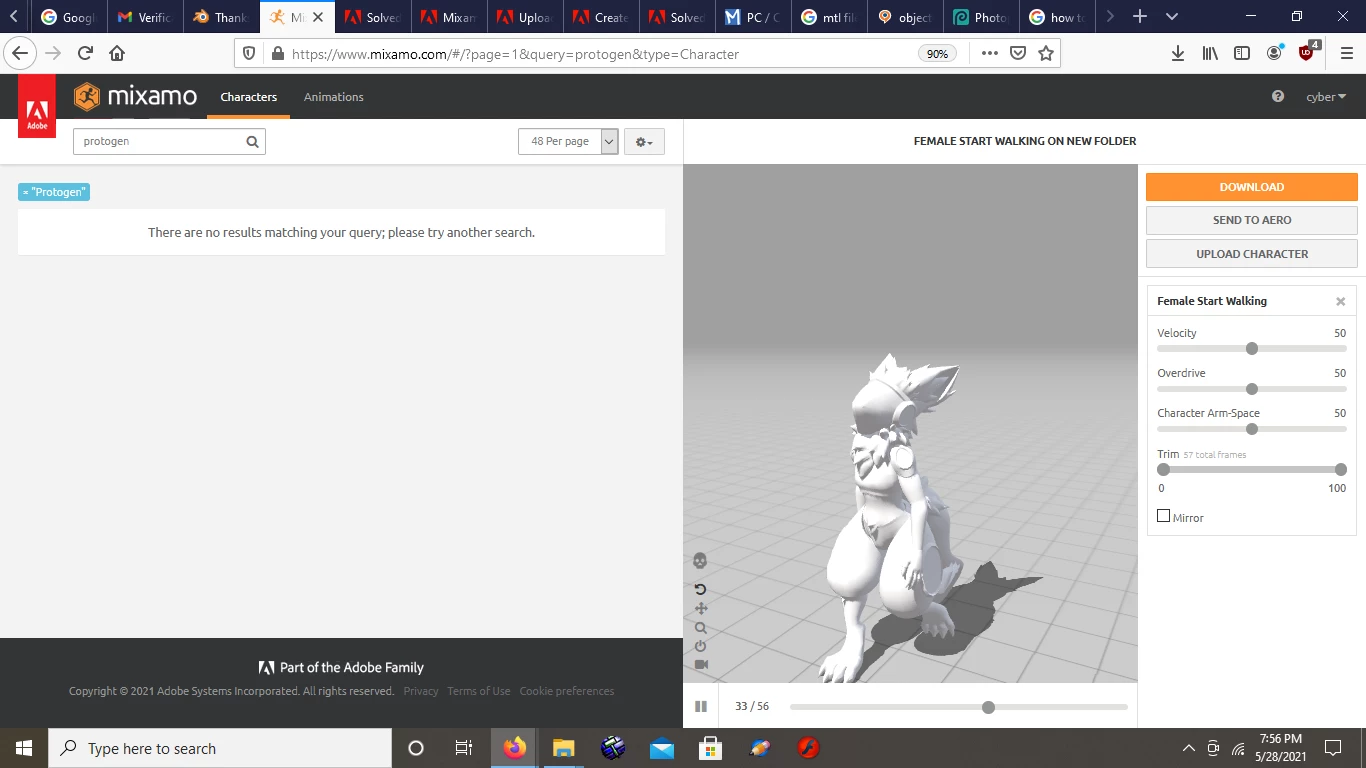Click browser Reload button

85,54
